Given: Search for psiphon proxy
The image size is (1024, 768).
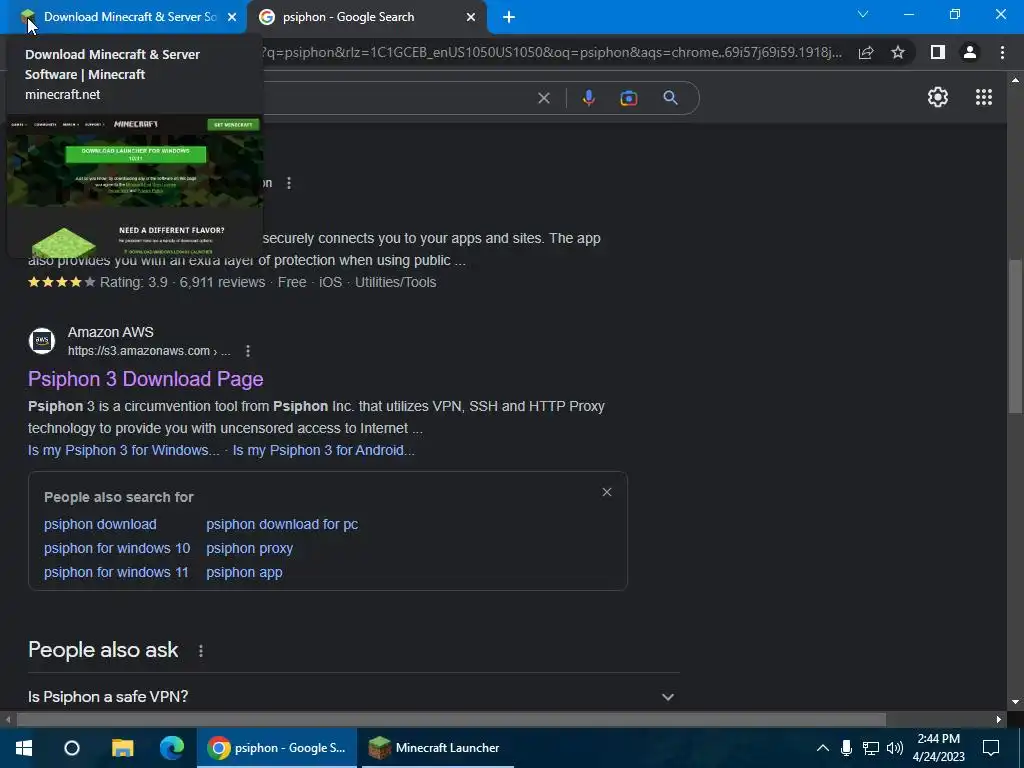Looking at the screenshot, I should click(249, 548).
